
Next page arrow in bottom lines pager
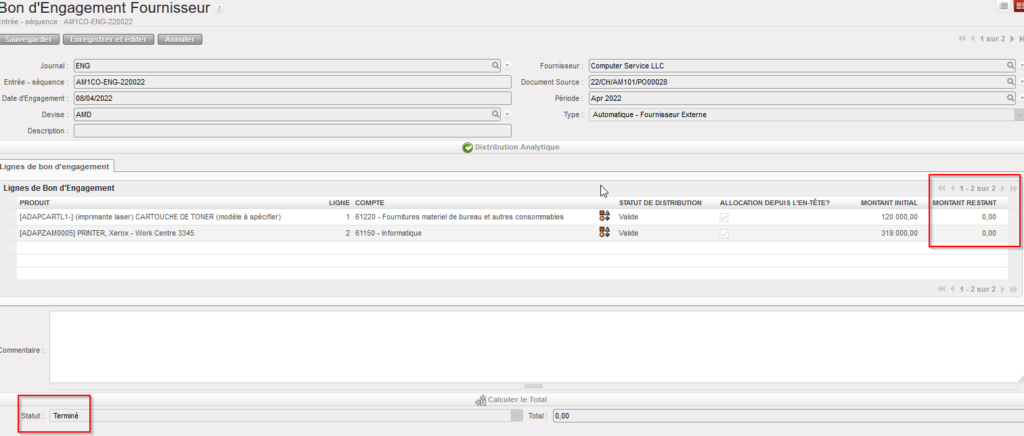pos(1003,289)
